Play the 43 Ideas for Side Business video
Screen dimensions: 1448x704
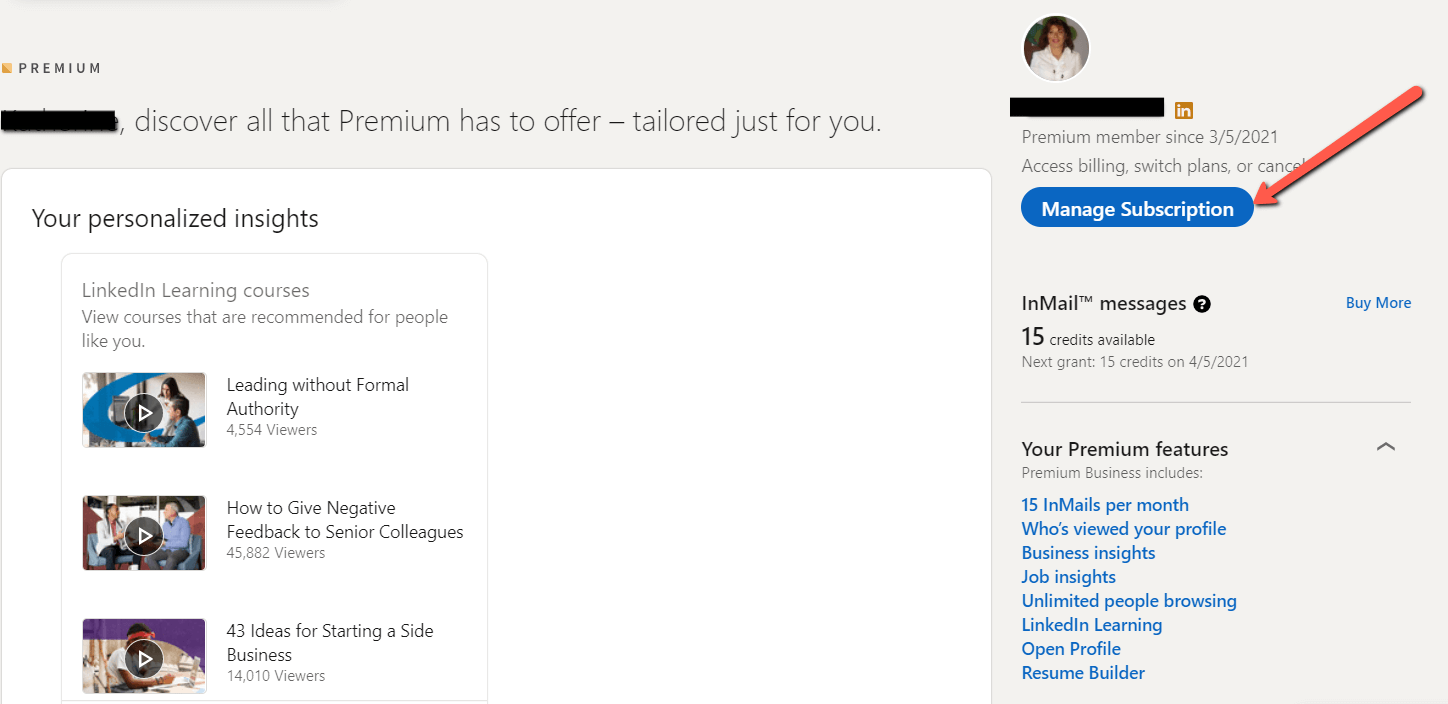pyautogui.click(x=144, y=656)
